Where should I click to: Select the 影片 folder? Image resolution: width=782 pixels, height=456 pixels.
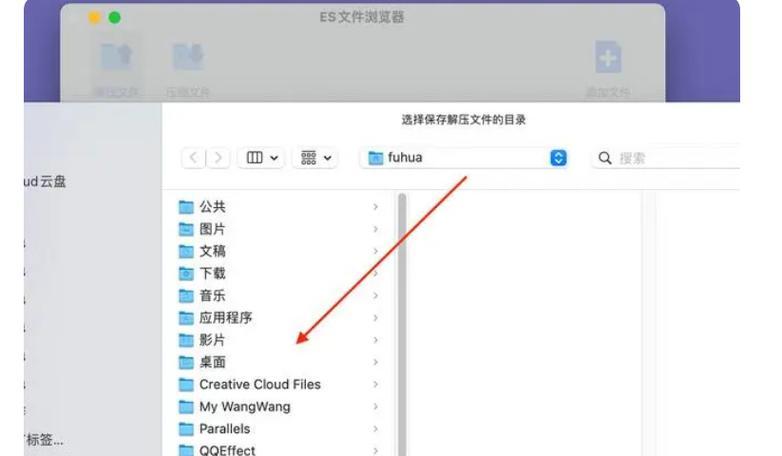coord(279,340)
